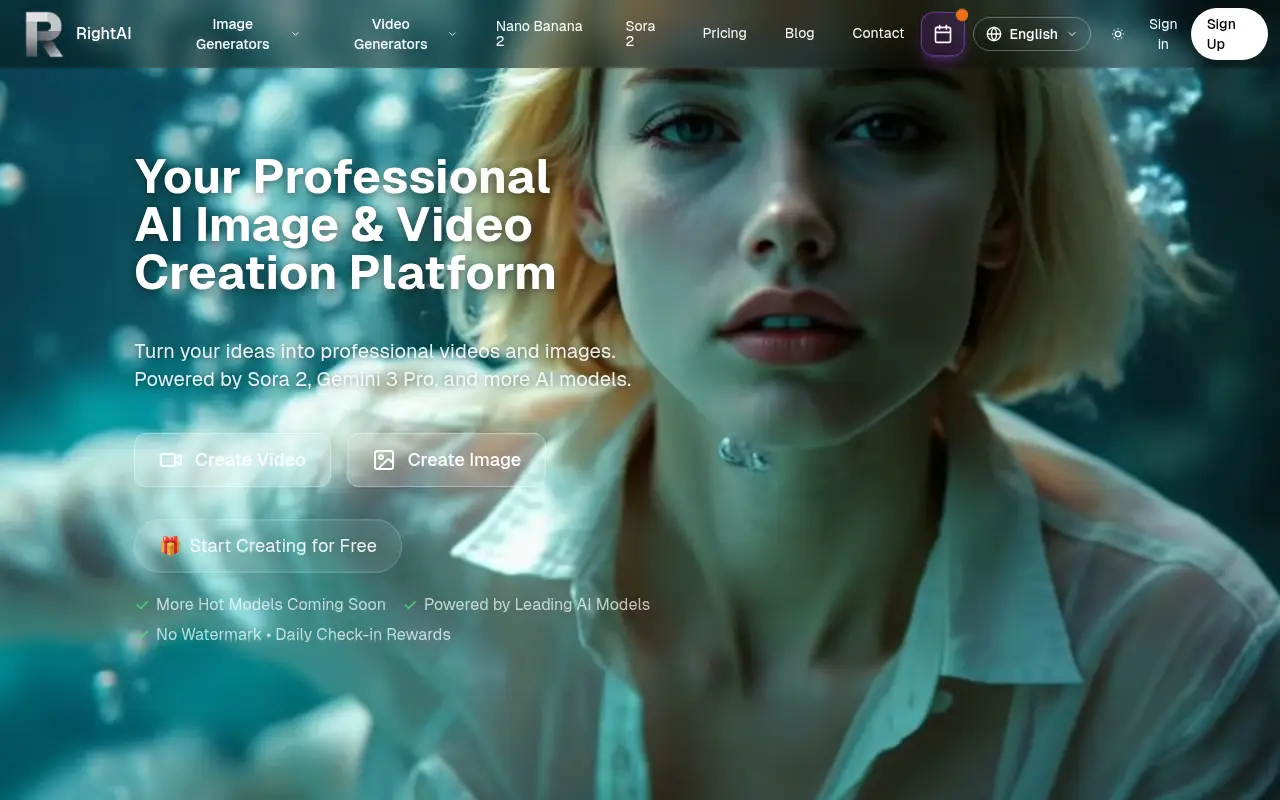
Task: Toggle the light/dark theme sun icon
Action: coord(1118,34)
